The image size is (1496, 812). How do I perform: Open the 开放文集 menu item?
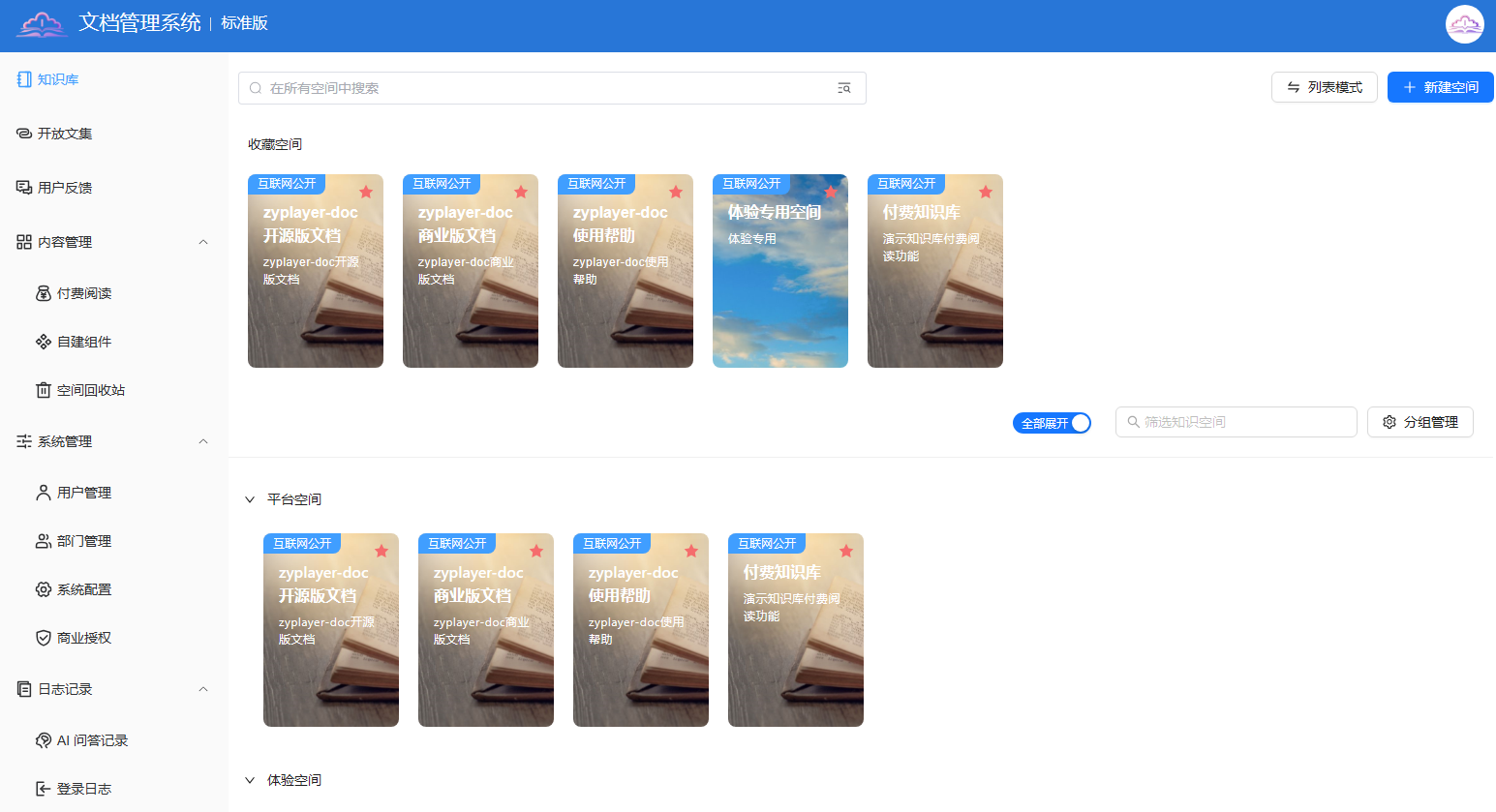coord(65,134)
